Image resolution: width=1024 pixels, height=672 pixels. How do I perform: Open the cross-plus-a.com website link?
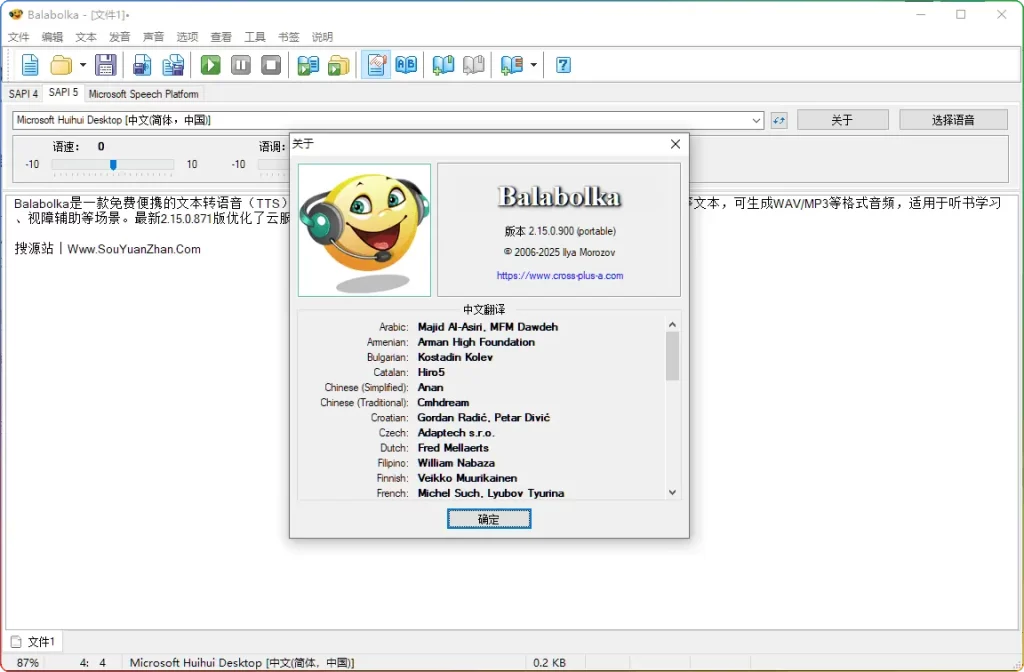[560, 276]
